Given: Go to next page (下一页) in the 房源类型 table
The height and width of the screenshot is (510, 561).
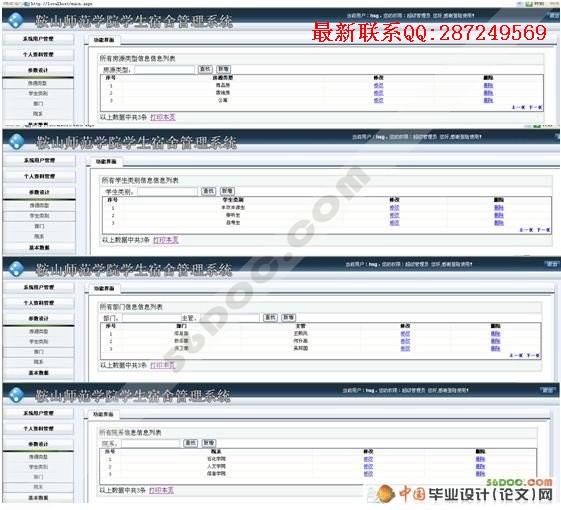Looking at the screenshot, I should click(535, 107).
